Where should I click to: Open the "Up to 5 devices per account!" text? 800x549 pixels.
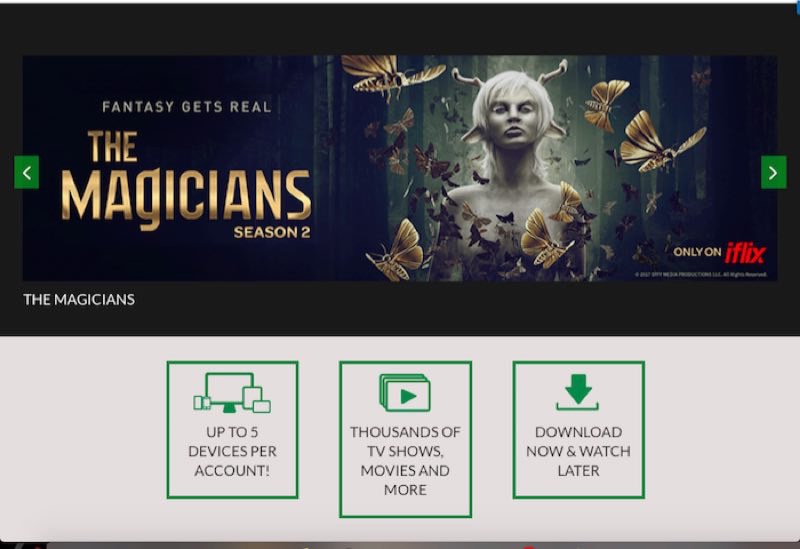(x=232, y=451)
